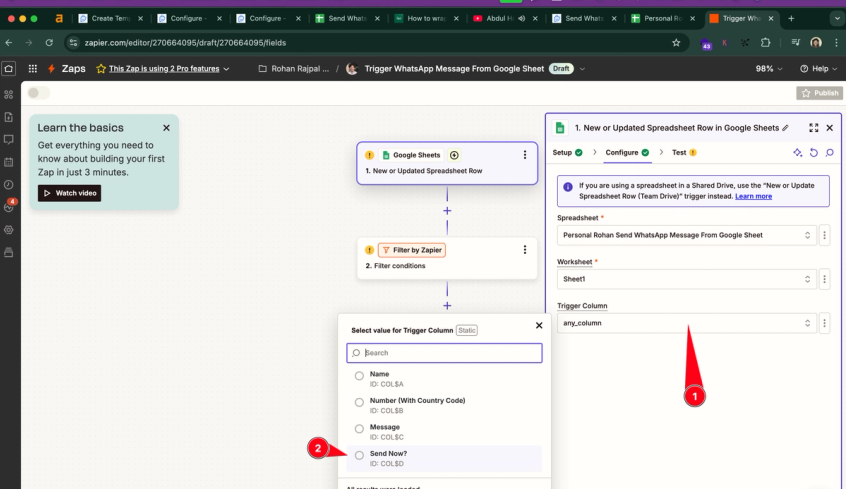Expand the step editor panel to fullscreen
846x489 pixels.
[813, 128]
